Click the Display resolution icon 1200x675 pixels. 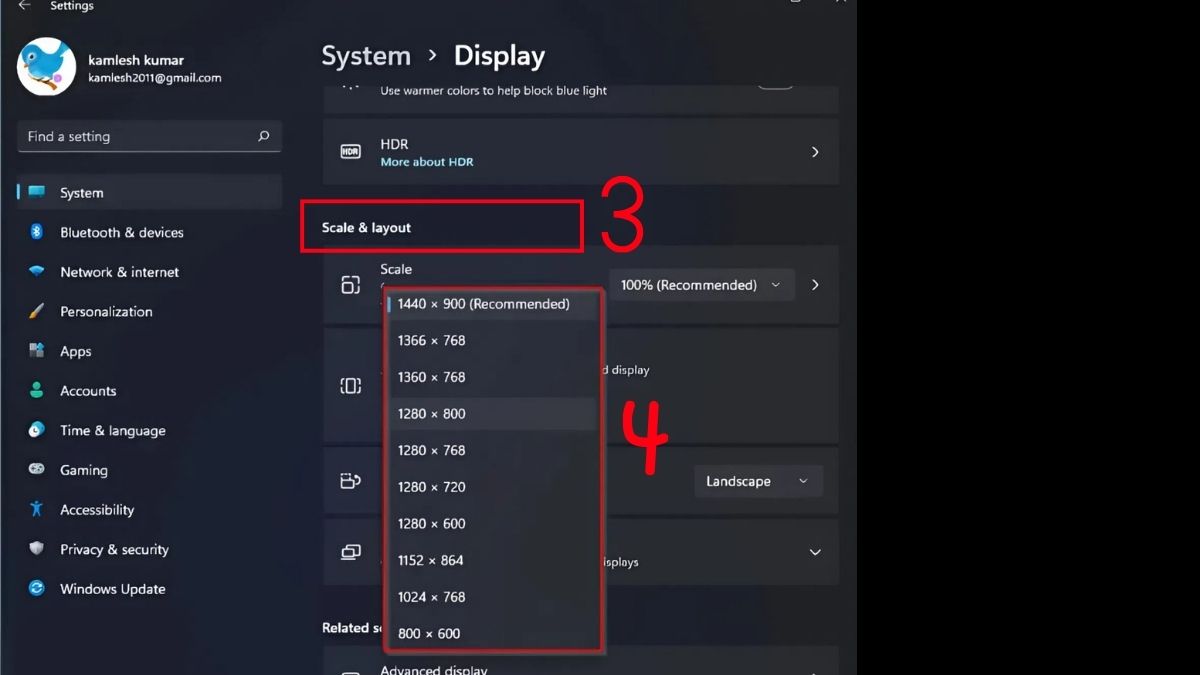(350, 385)
